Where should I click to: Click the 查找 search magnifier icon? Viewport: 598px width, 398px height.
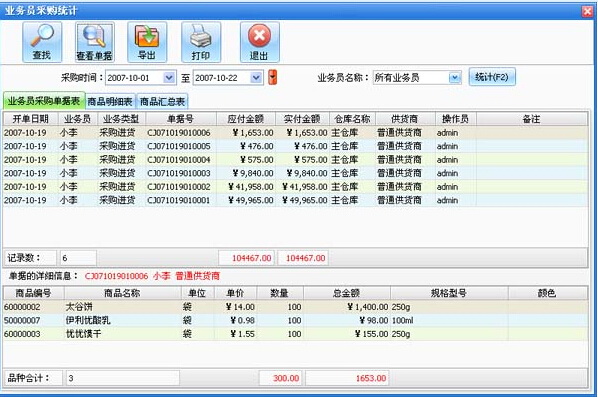click(42, 42)
